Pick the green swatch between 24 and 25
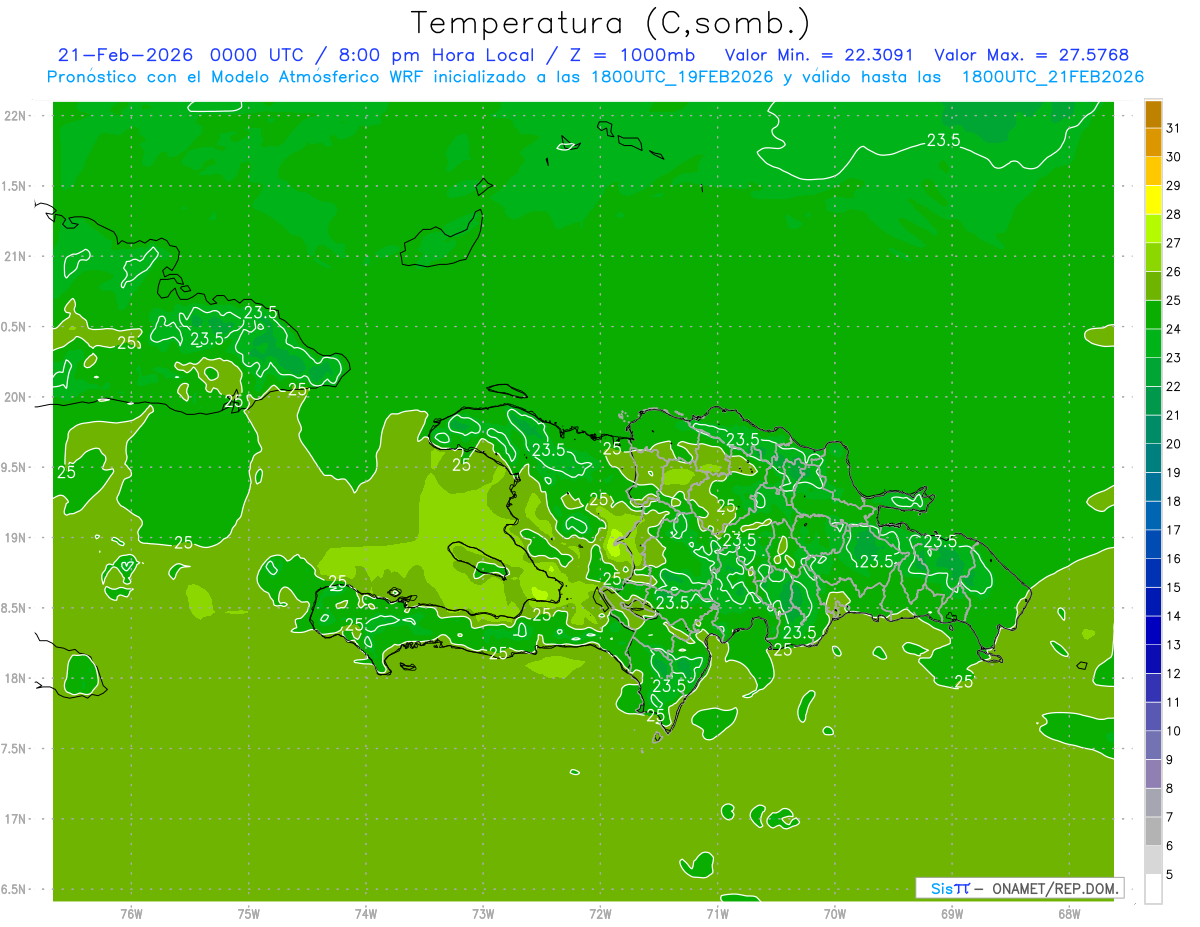This screenshot has width=1200, height=927. 1153,314
